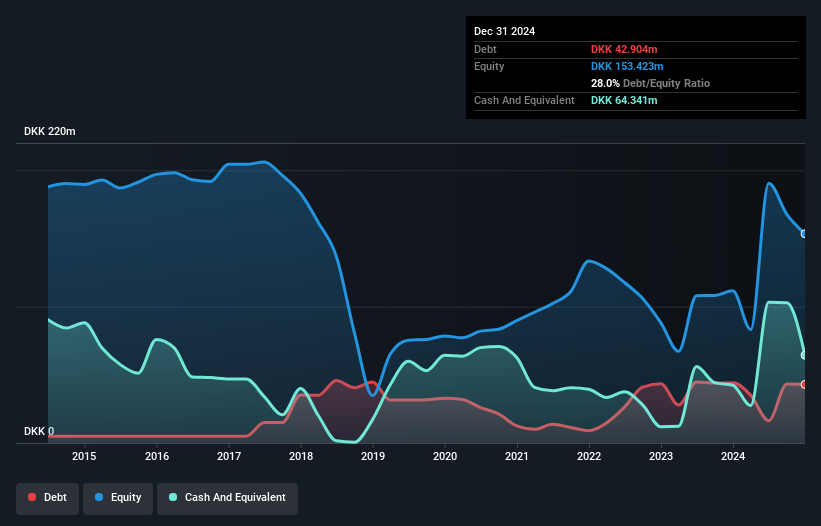This screenshot has height=526, width=821.
Task: Click the 2018 x-axis label
Action: [301, 456]
